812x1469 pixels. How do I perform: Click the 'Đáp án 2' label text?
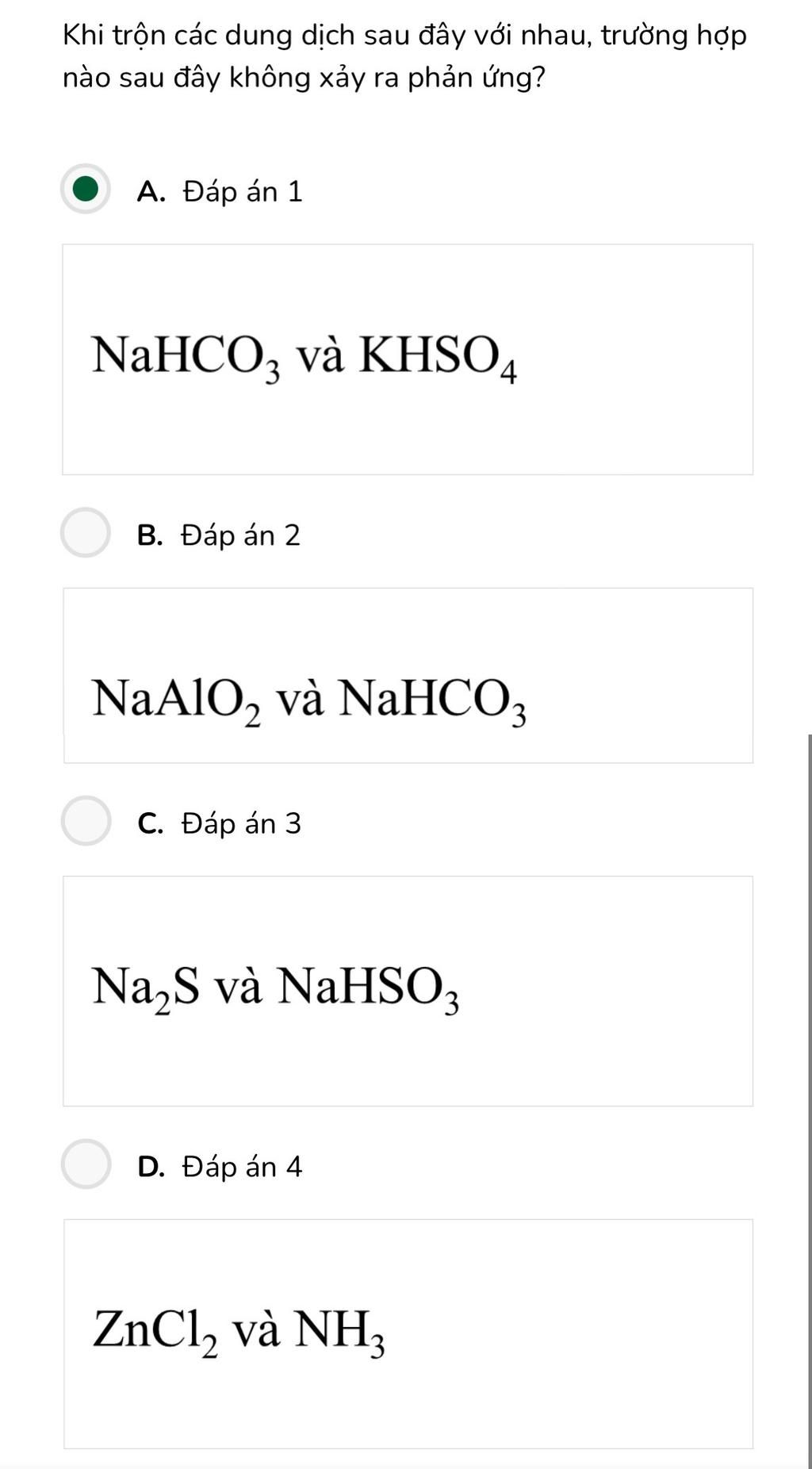point(241,535)
